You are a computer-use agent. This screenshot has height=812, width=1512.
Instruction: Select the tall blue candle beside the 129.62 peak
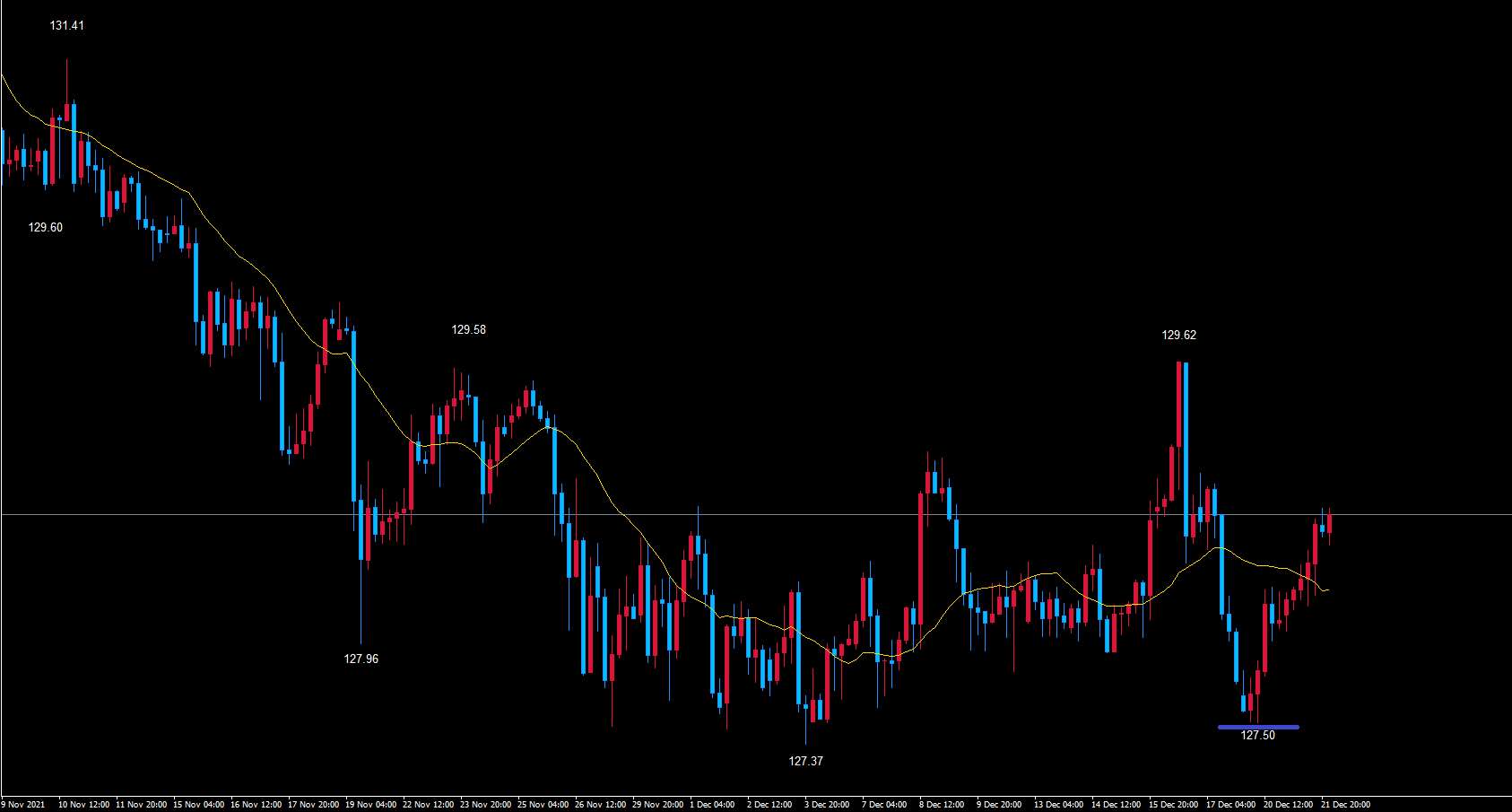(x=1186, y=449)
